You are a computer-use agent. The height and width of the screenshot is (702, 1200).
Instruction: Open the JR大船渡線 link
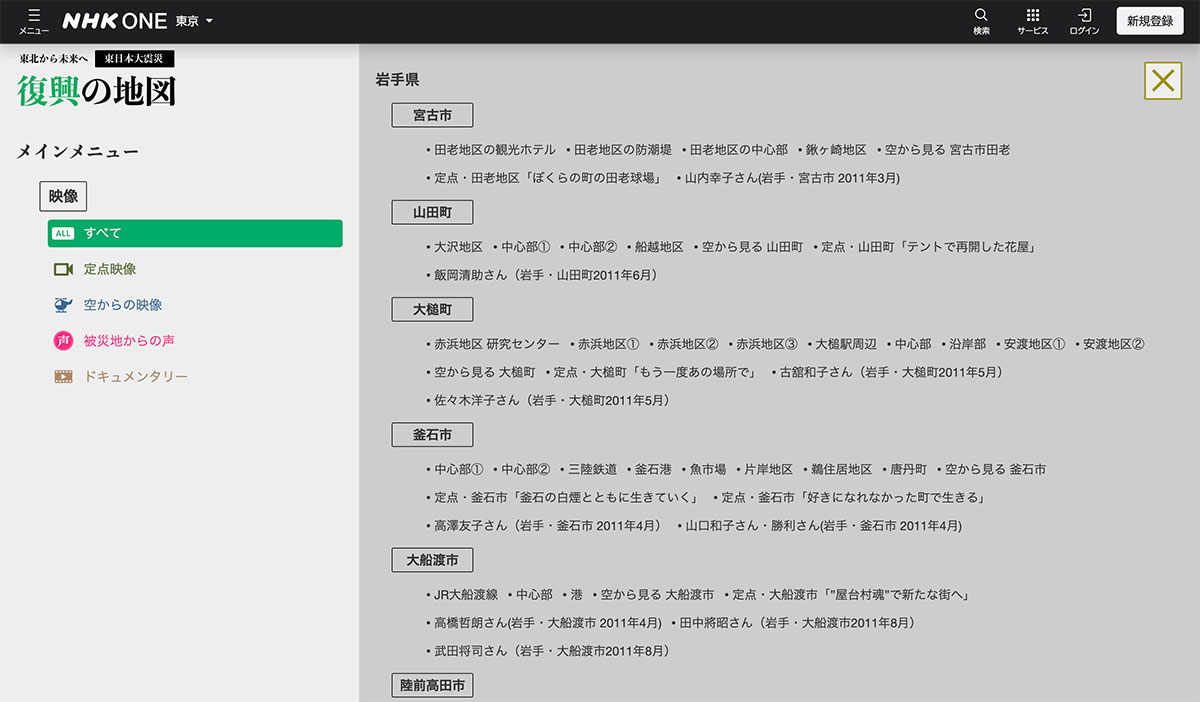pos(465,595)
